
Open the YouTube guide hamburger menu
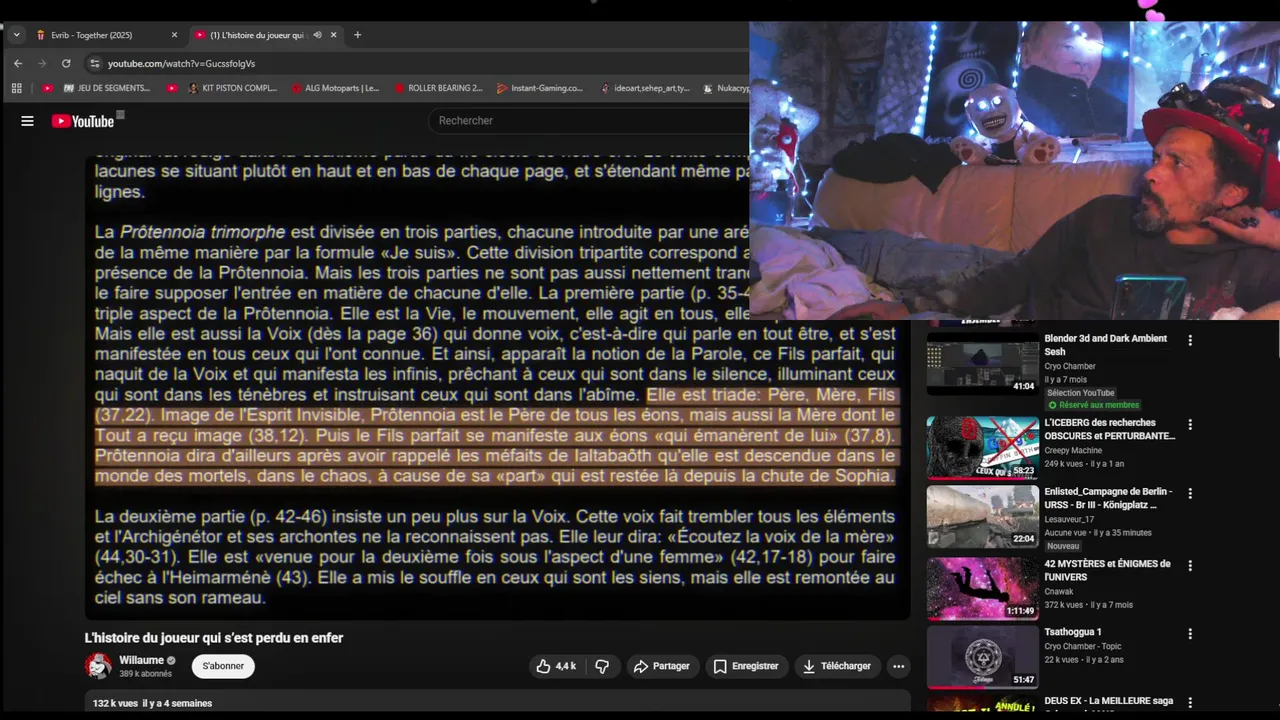click(x=27, y=121)
